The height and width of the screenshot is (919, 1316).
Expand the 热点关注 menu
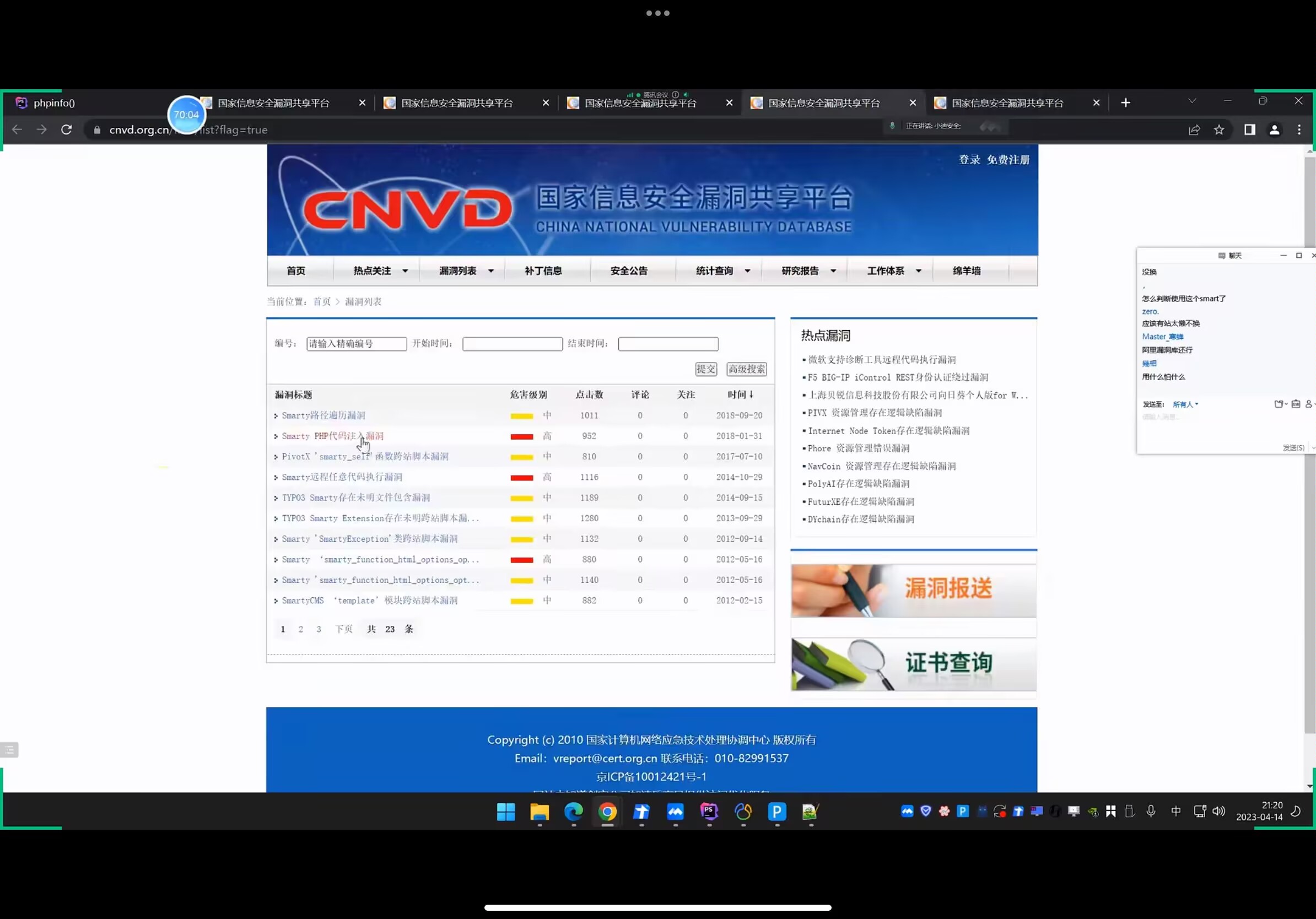[381, 271]
